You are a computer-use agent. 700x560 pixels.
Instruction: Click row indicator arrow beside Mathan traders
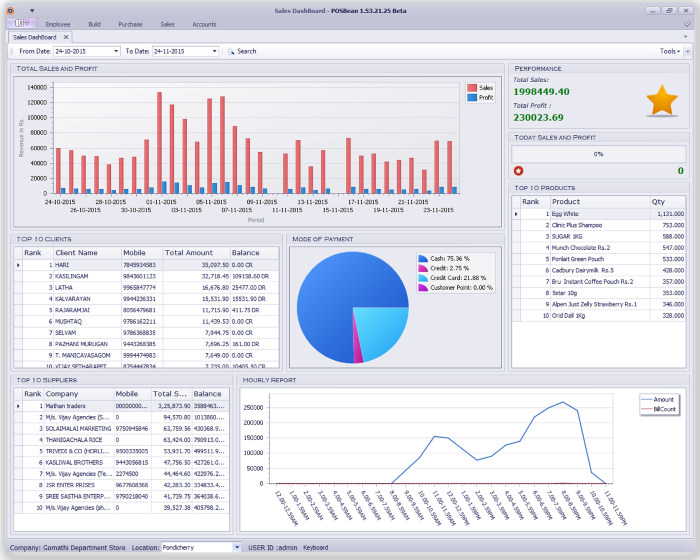[18, 406]
